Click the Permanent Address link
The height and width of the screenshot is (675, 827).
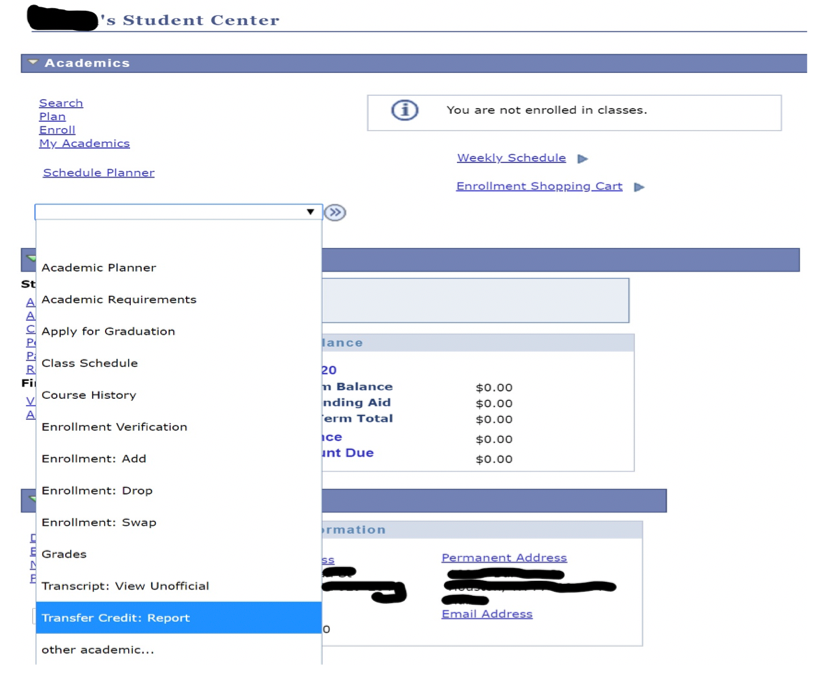click(503, 557)
